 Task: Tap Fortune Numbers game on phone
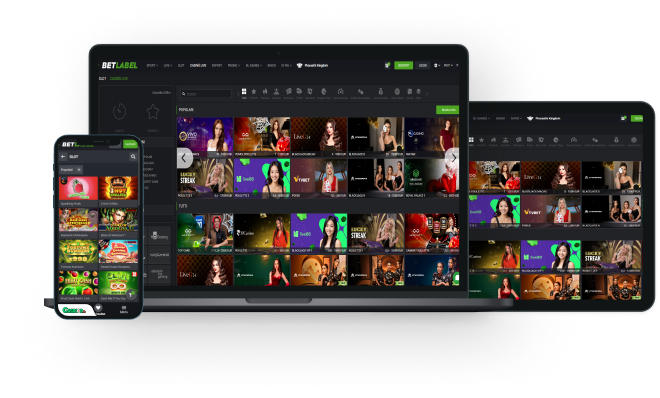click(x=78, y=254)
